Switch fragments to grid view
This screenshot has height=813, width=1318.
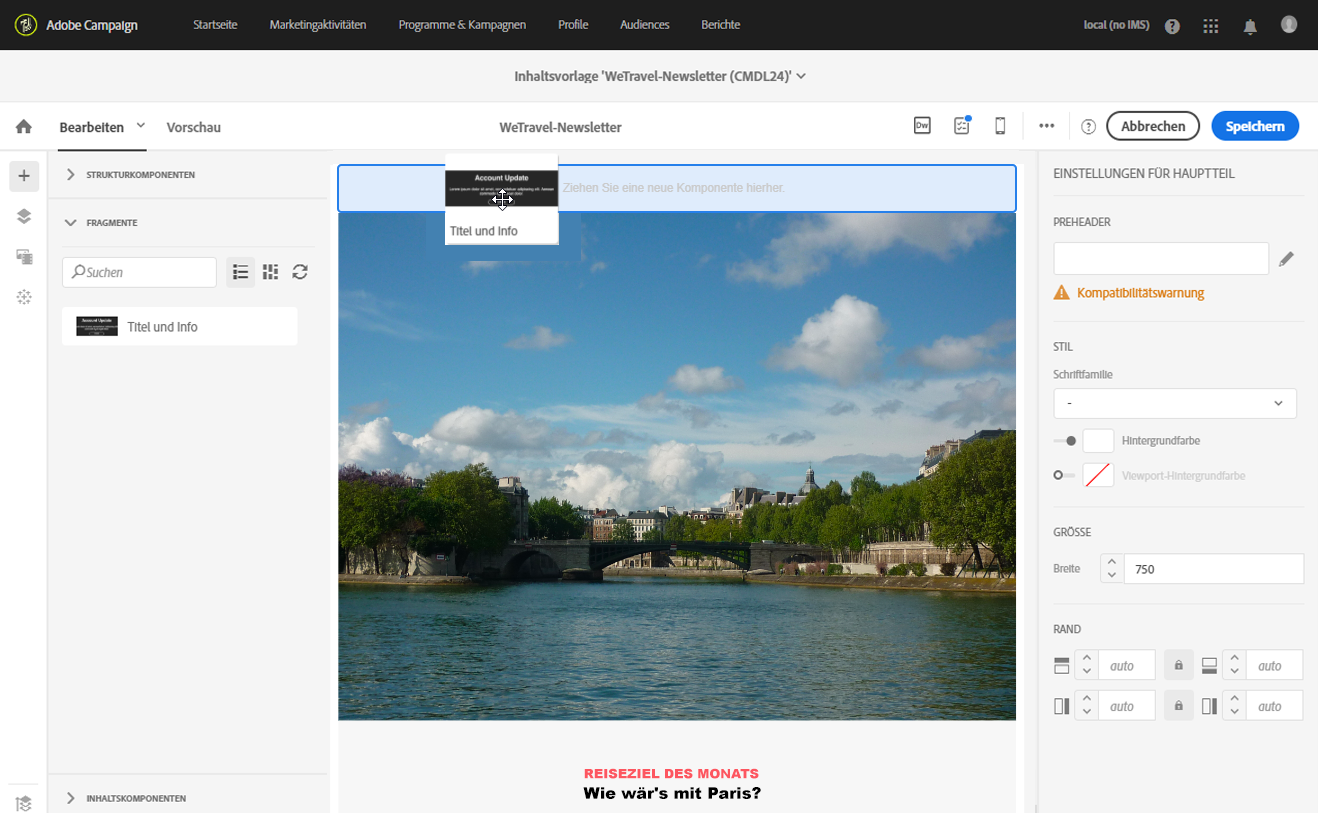[x=270, y=272]
